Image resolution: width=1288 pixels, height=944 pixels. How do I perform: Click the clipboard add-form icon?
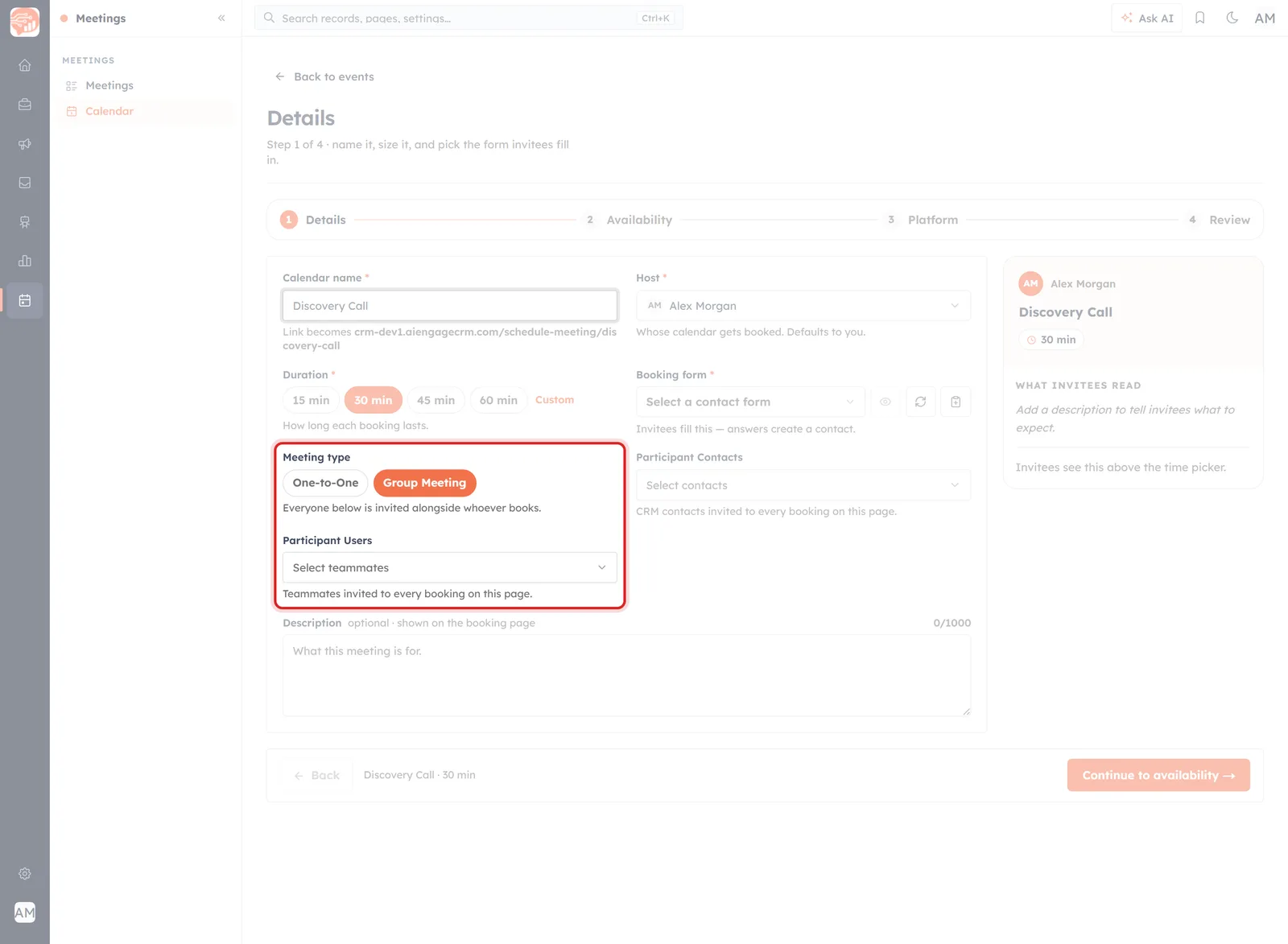pyautogui.click(x=956, y=402)
